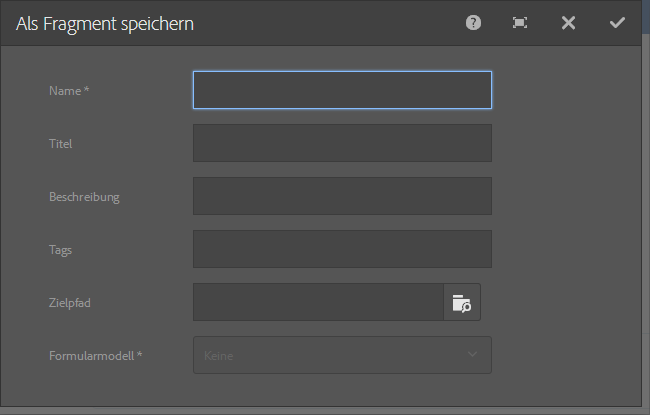Click the Tags label text

point(60,250)
